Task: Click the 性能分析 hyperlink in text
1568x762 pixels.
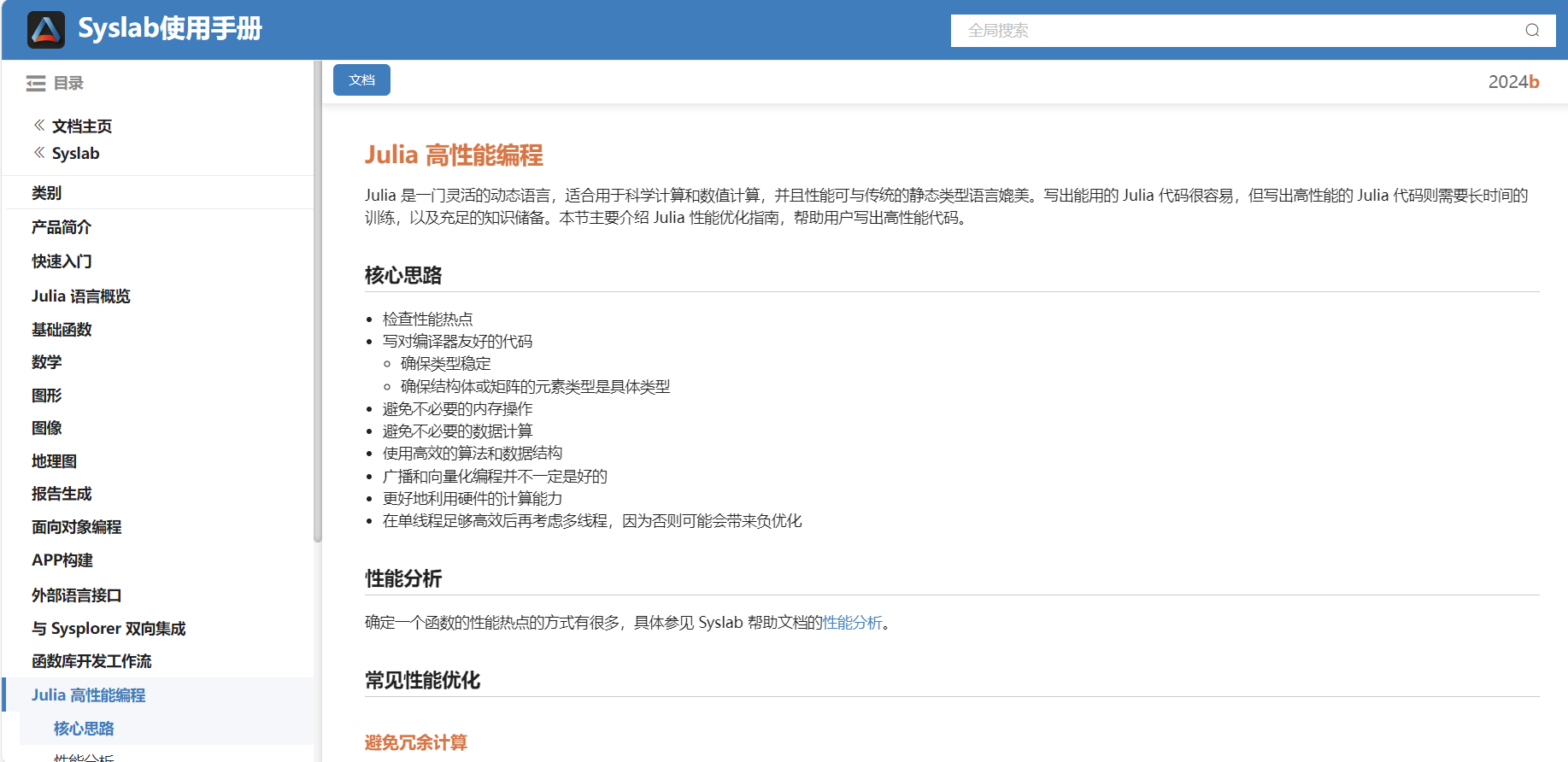Action: 853,623
